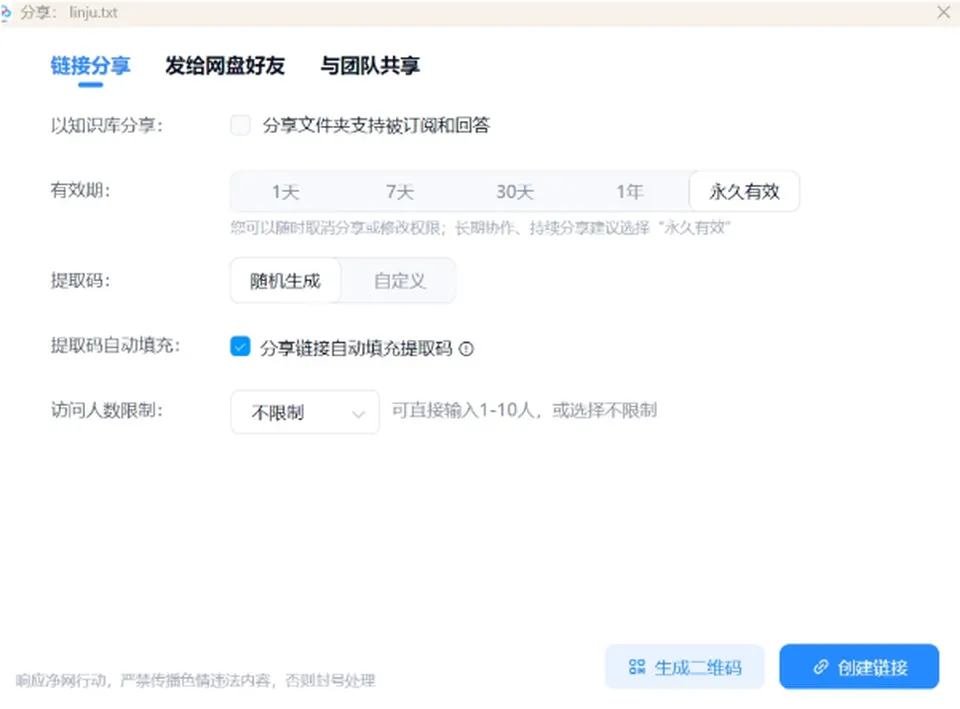The width and height of the screenshot is (960, 709).
Task: Click the 提取码: row label
Action: click(x=80, y=281)
